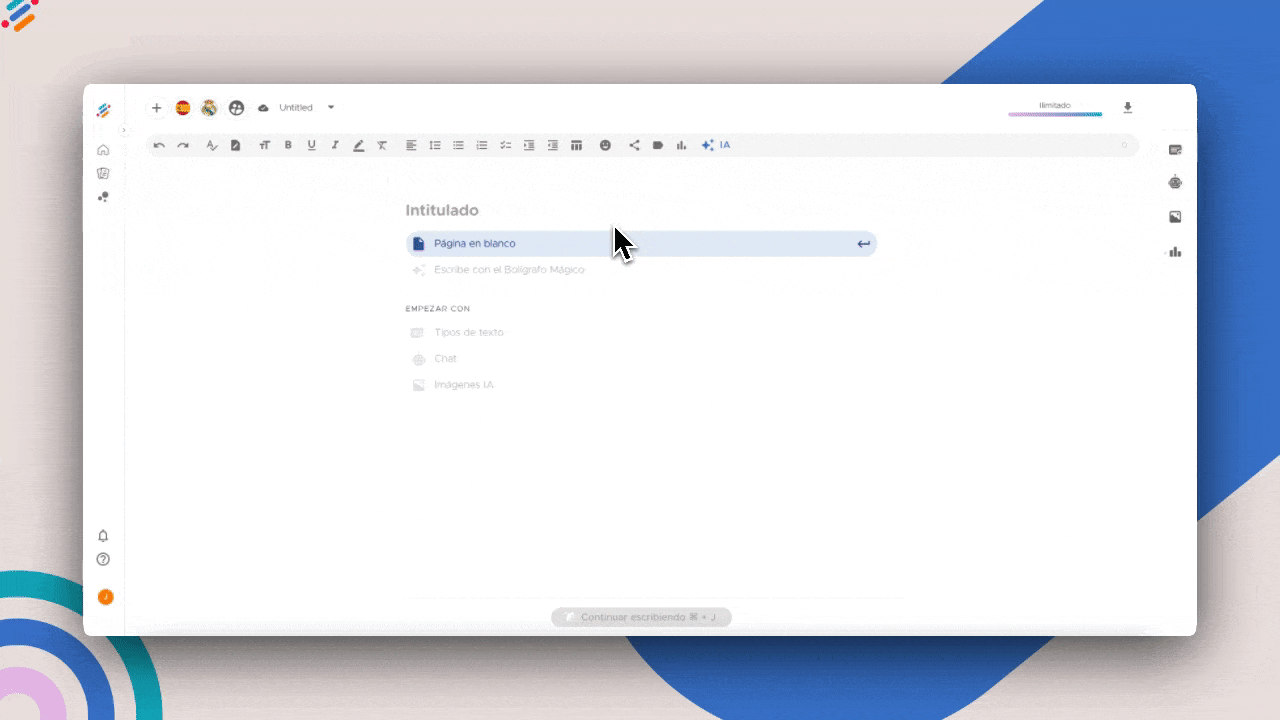Image resolution: width=1280 pixels, height=720 pixels.
Task: Open the orange user avatar menu
Action: [105, 597]
